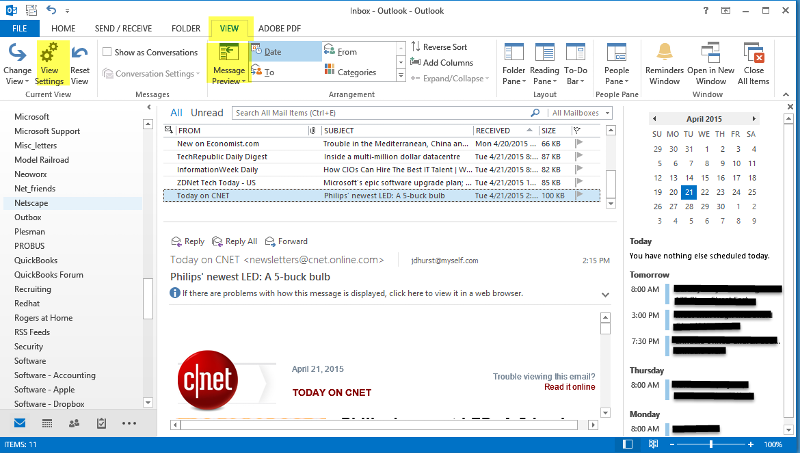
Task: Click Add Columns
Action: point(442,63)
